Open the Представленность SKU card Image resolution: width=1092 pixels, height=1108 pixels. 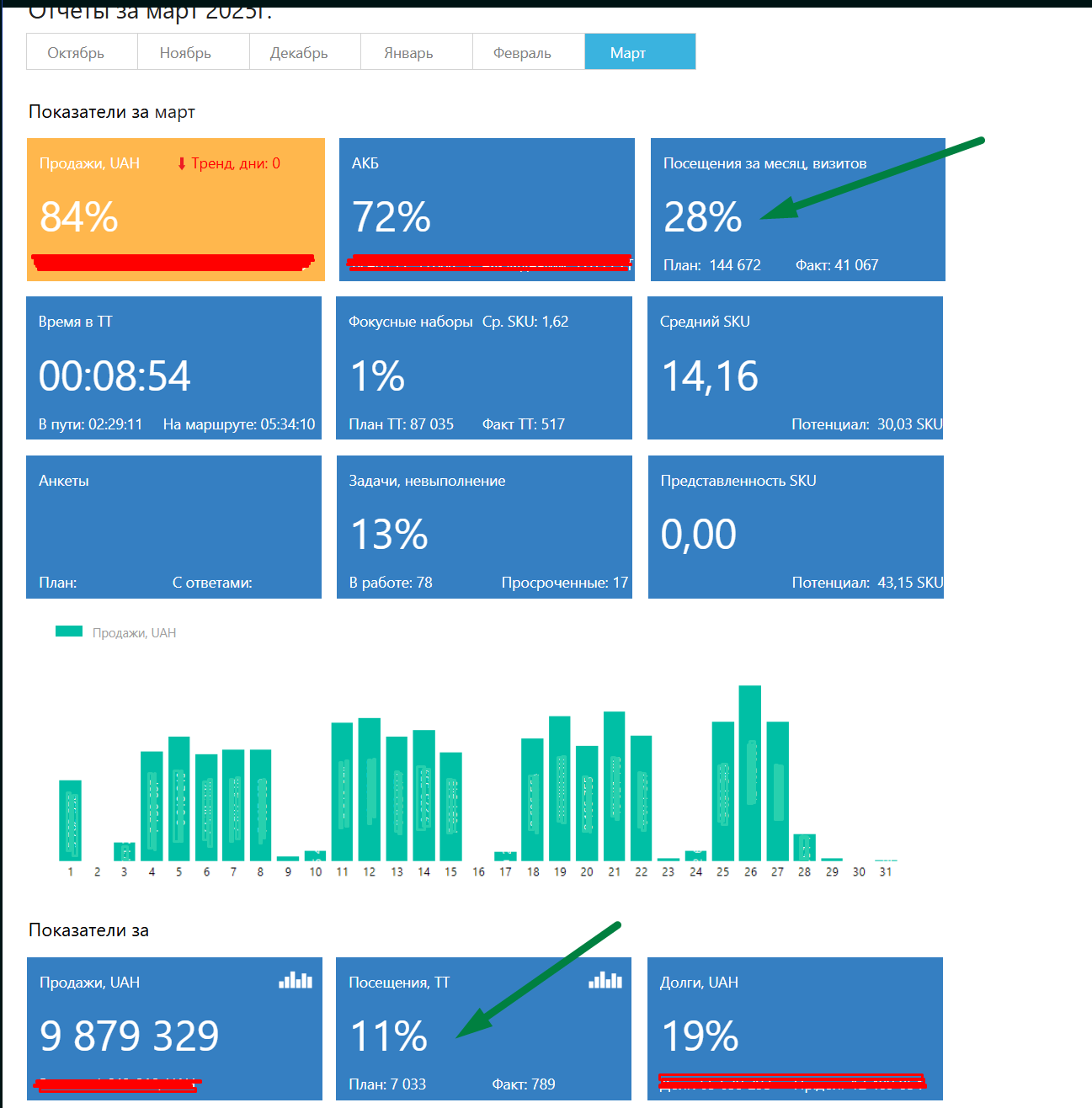[796, 527]
